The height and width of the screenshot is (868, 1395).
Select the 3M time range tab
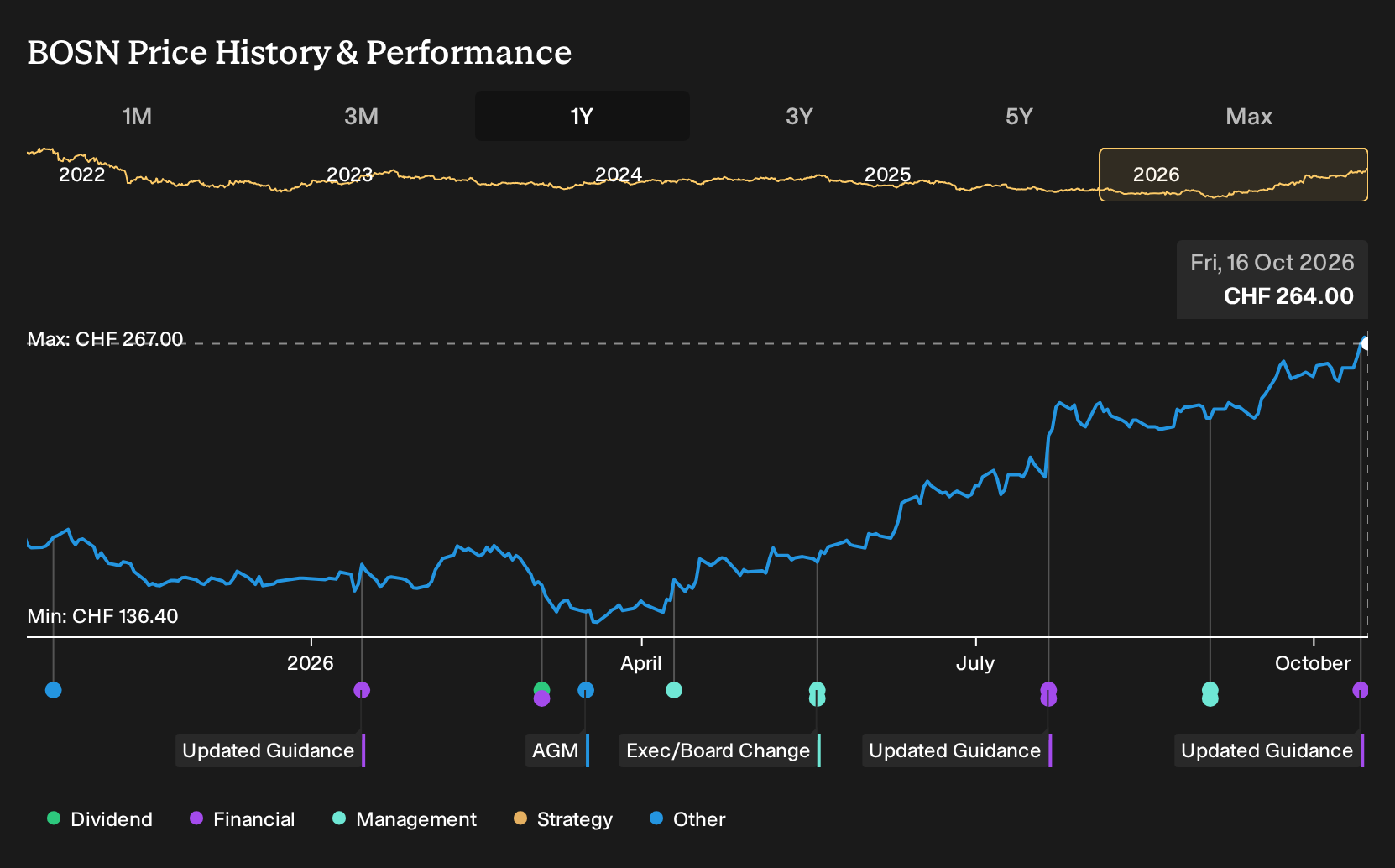(x=361, y=116)
